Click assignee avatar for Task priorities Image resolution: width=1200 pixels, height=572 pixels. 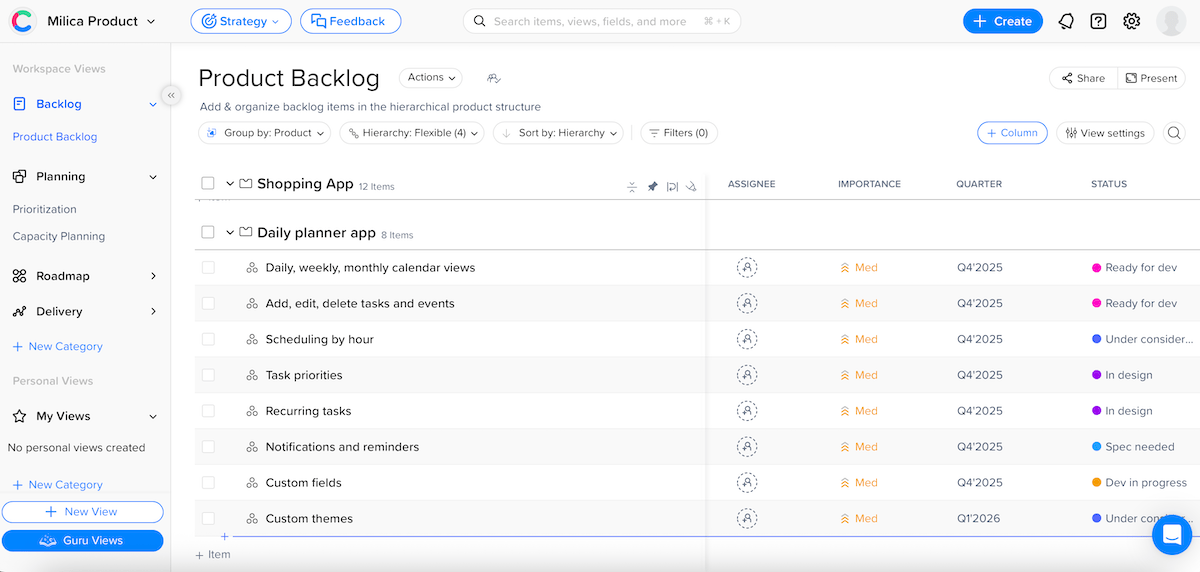747,375
